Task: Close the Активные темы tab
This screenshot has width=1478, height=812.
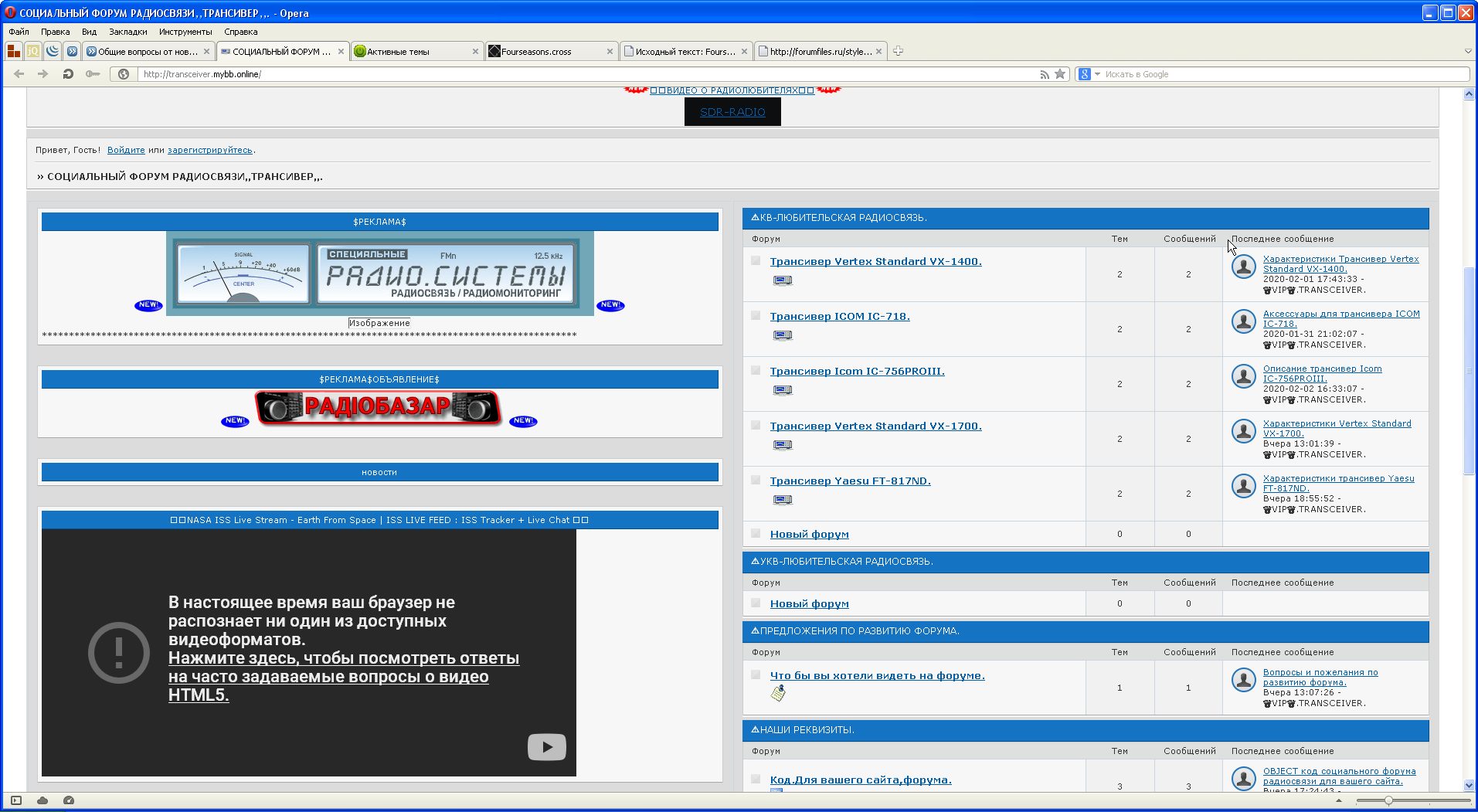Action: (475, 52)
